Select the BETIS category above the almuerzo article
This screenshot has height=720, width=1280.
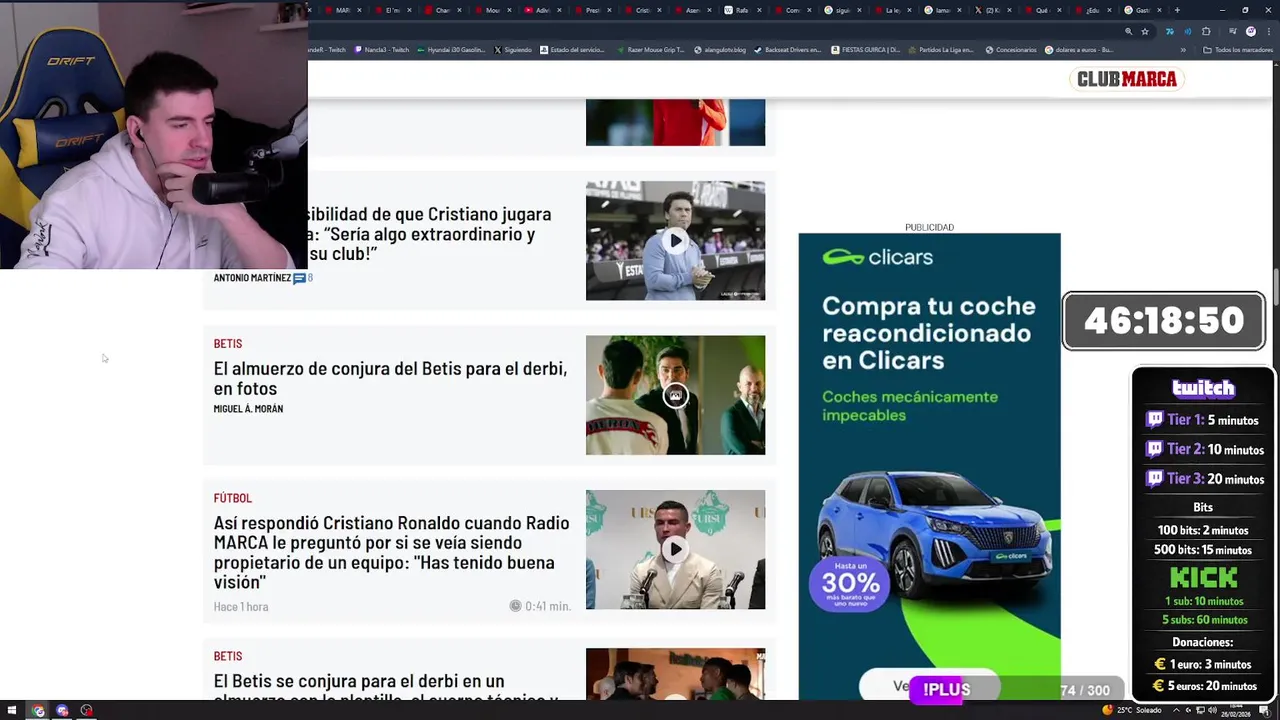click(x=227, y=344)
